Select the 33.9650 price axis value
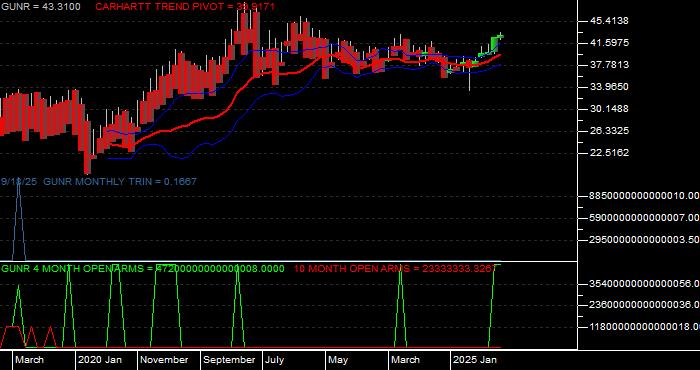 (609, 87)
